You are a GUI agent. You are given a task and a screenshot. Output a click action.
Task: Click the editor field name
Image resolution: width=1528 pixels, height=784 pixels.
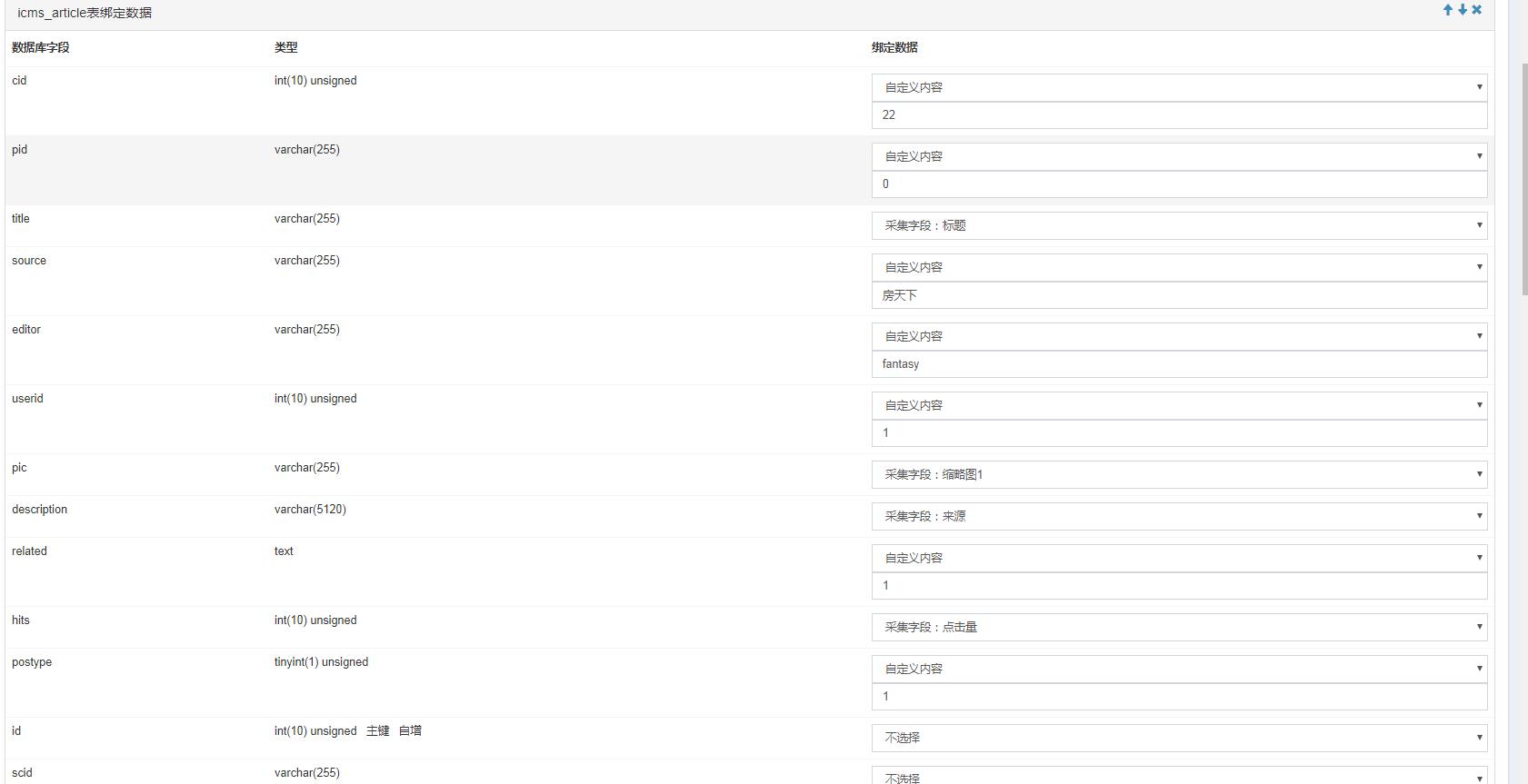tap(26, 330)
